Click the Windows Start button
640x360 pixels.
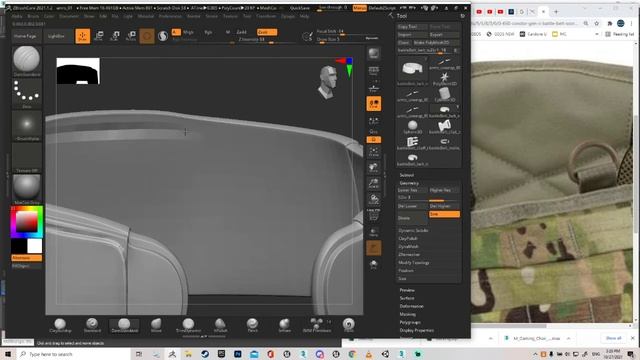pos(8,354)
